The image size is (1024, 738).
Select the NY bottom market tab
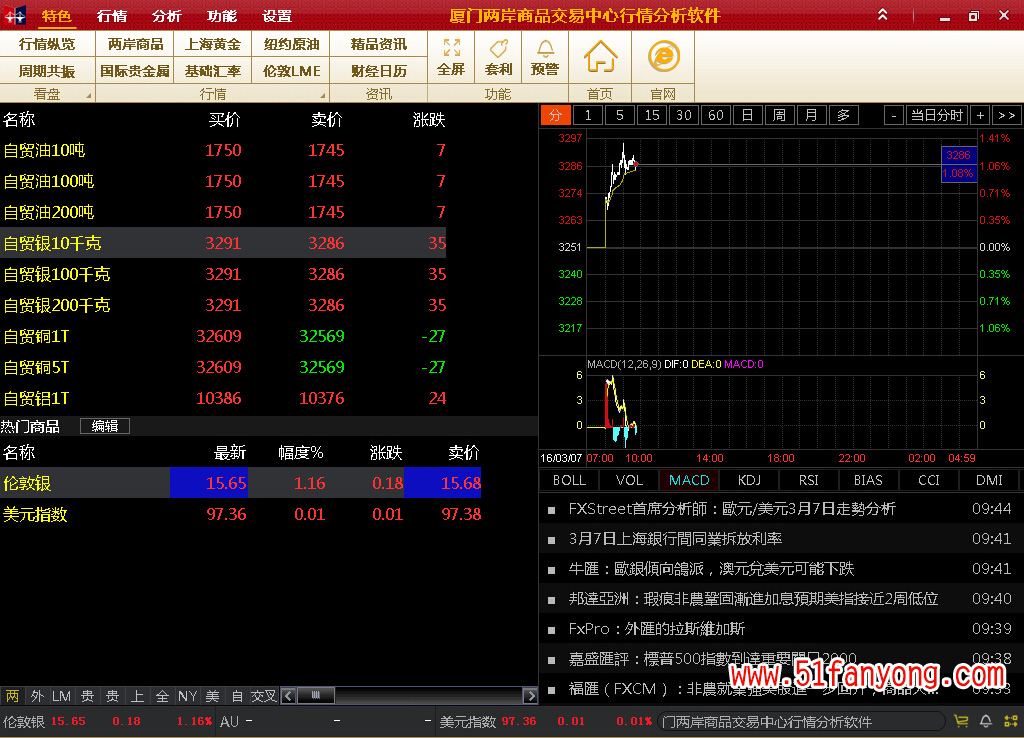click(x=187, y=696)
